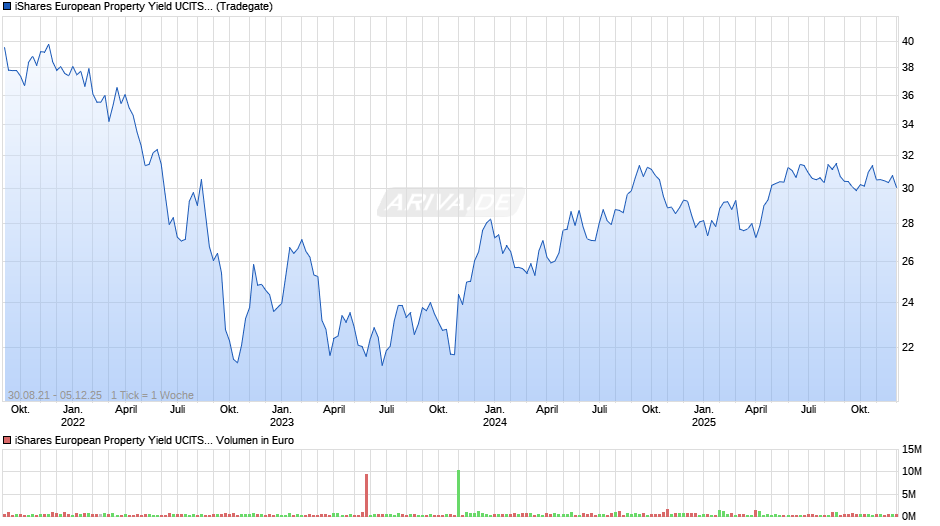The height and width of the screenshot is (526, 940).
Task: Click the y-axis price label 28
Action: click(908, 223)
